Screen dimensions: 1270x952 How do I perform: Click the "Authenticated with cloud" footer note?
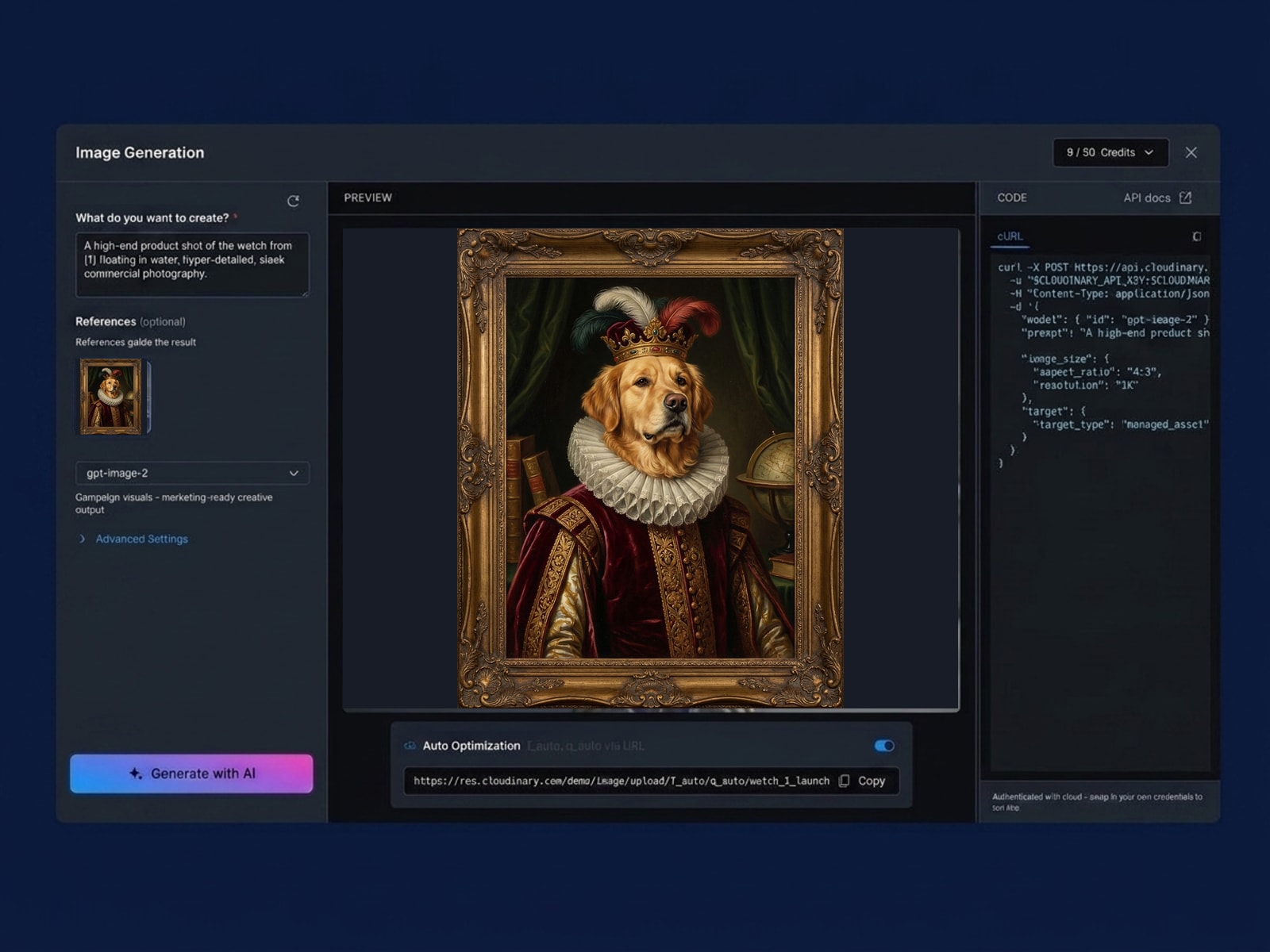coord(1097,802)
